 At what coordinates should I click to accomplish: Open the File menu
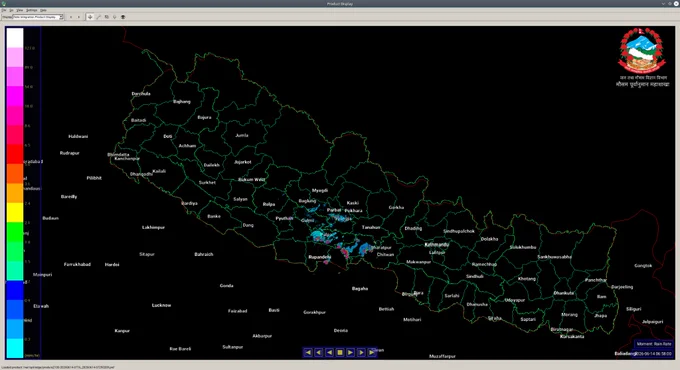(x=4, y=10)
